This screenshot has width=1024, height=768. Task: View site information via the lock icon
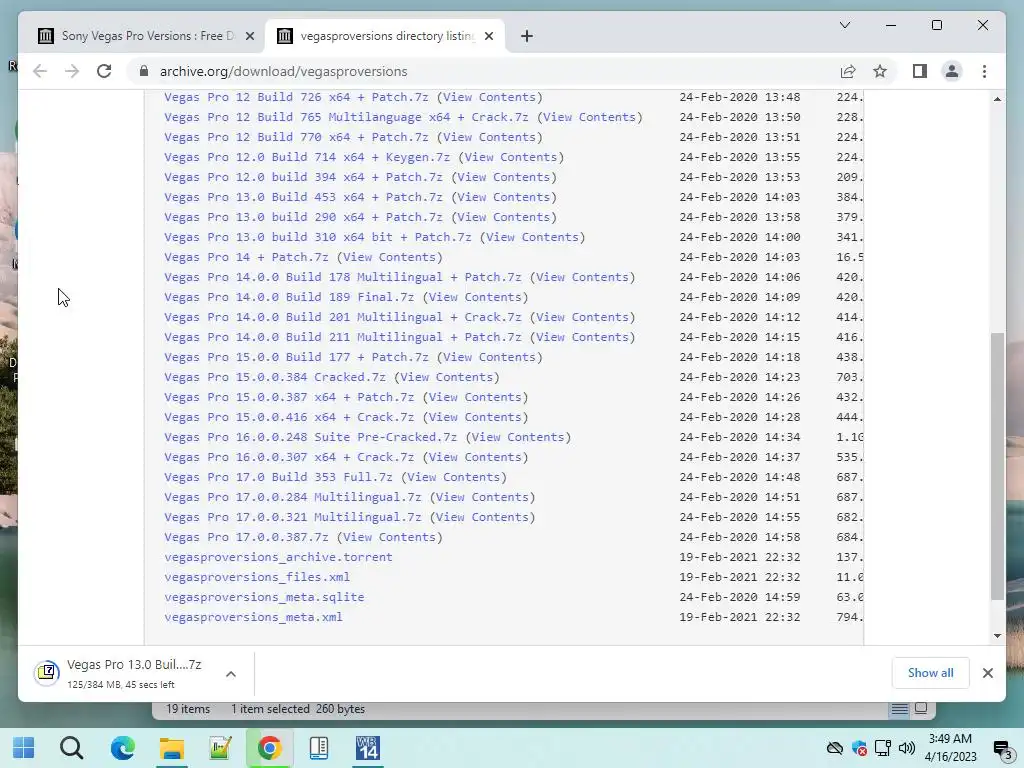pyautogui.click(x=144, y=71)
